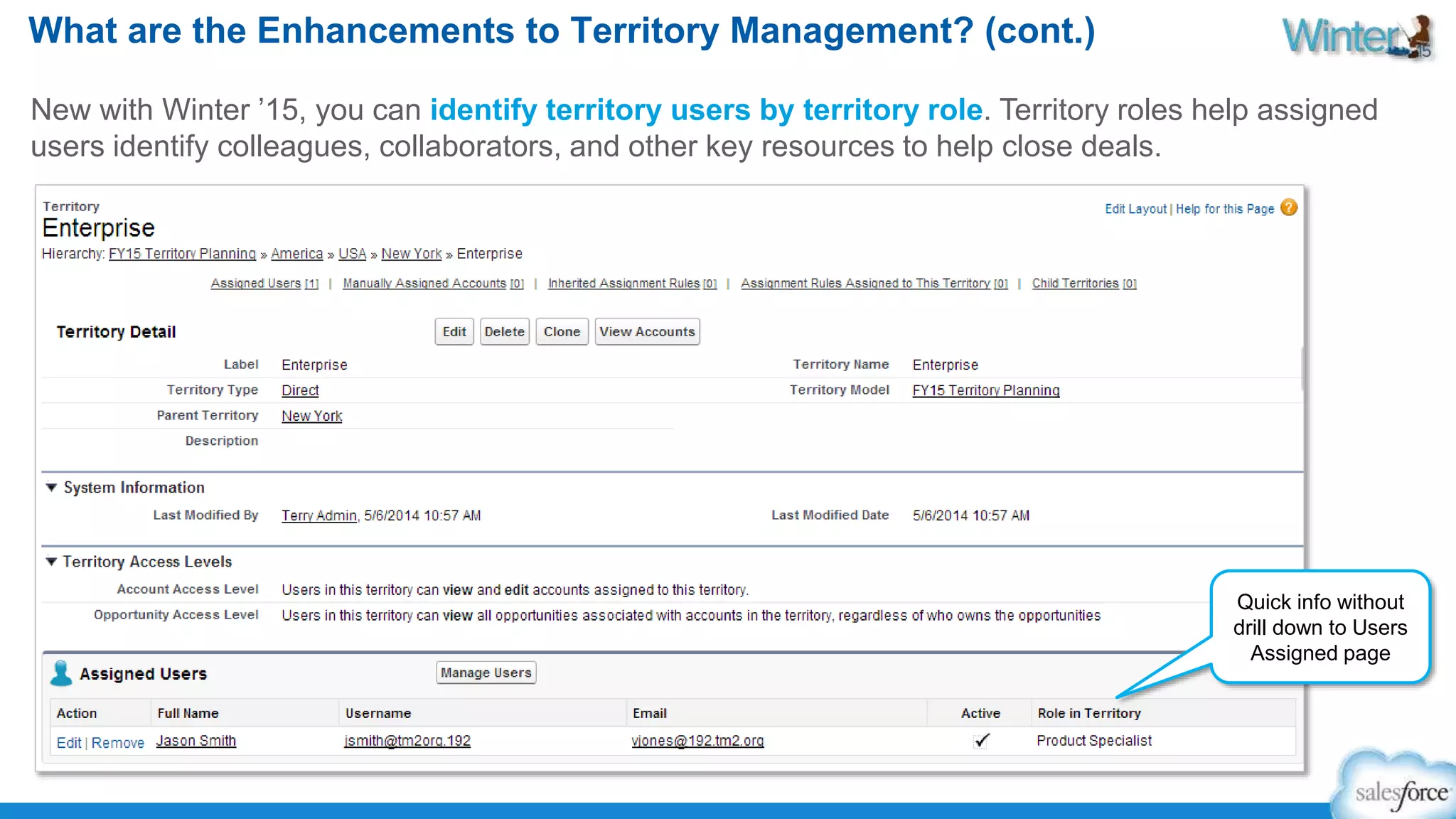Screen dimensions: 1456x819
Task: Open the Edit Layout link
Action: coord(1135,209)
